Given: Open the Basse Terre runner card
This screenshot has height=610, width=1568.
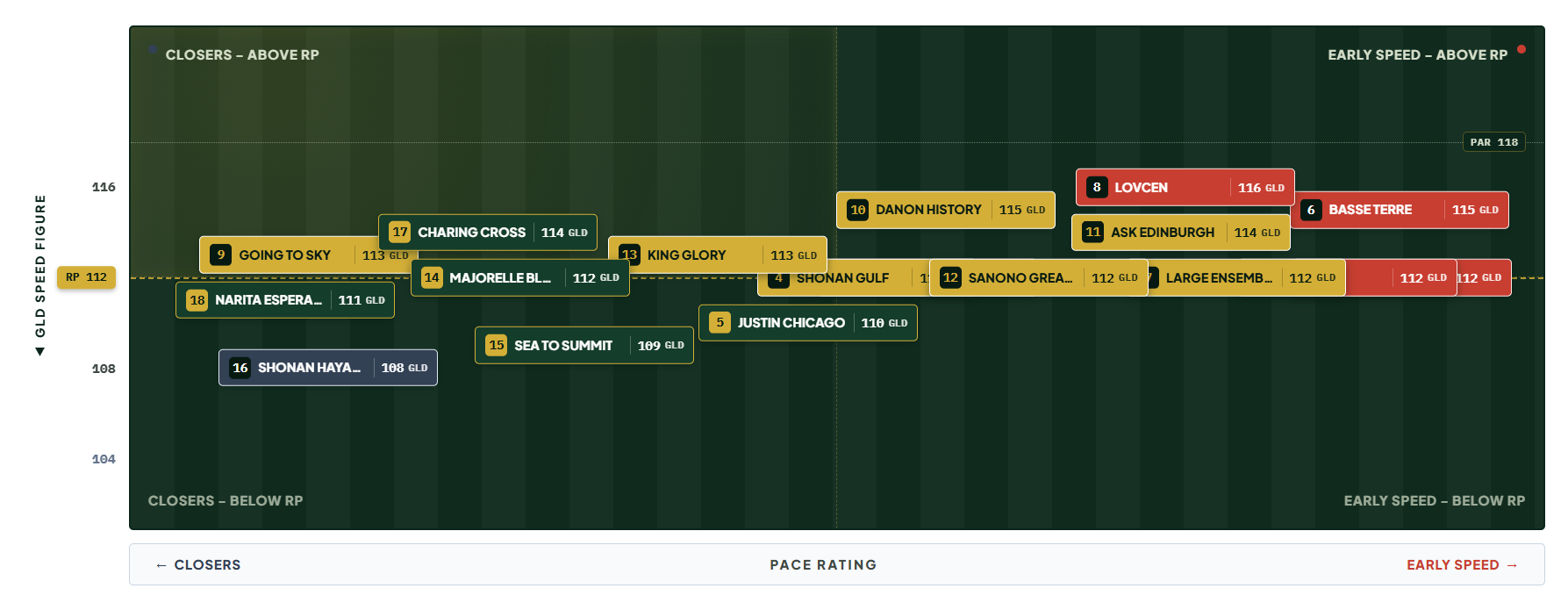Looking at the screenshot, I should (x=1400, y=210).
